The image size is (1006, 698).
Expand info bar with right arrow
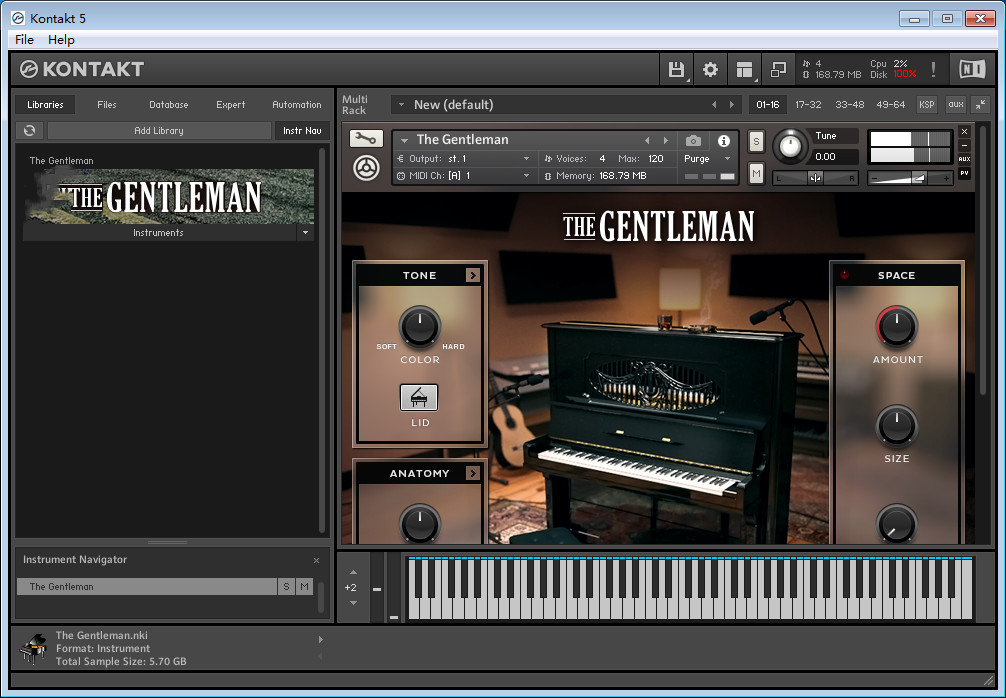pos(321,640)
